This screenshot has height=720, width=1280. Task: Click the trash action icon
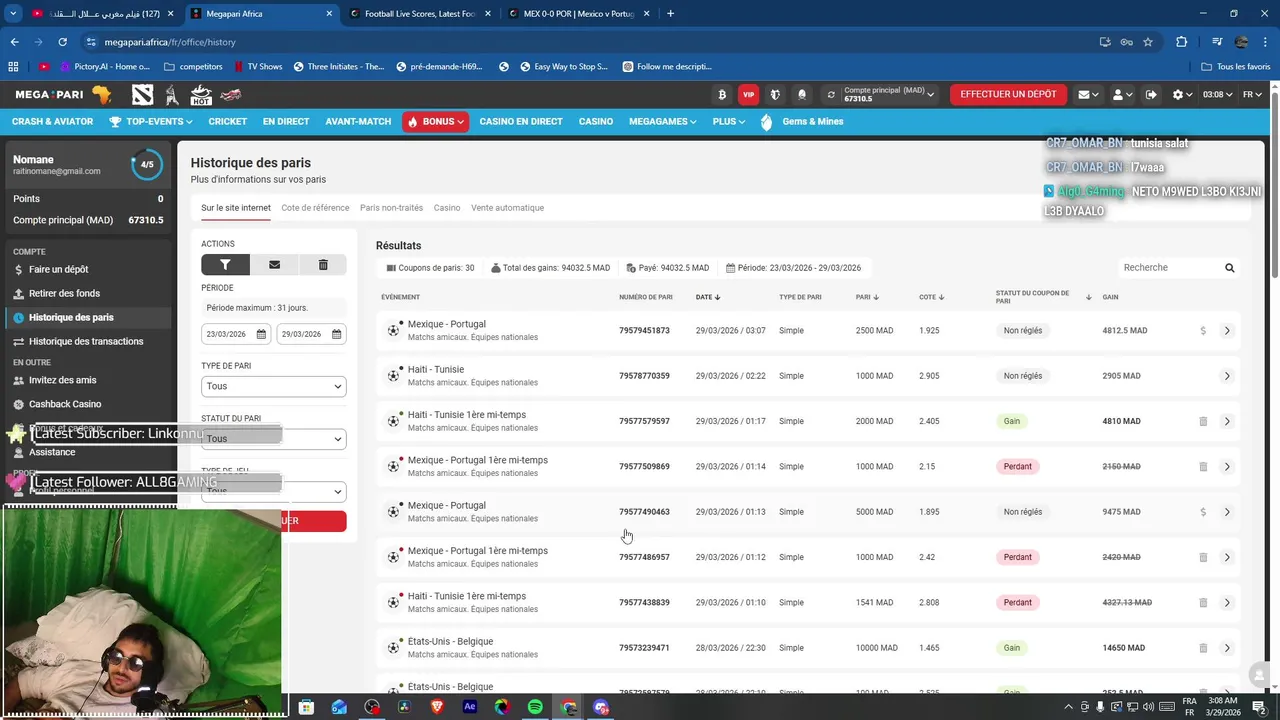[323, 265]
